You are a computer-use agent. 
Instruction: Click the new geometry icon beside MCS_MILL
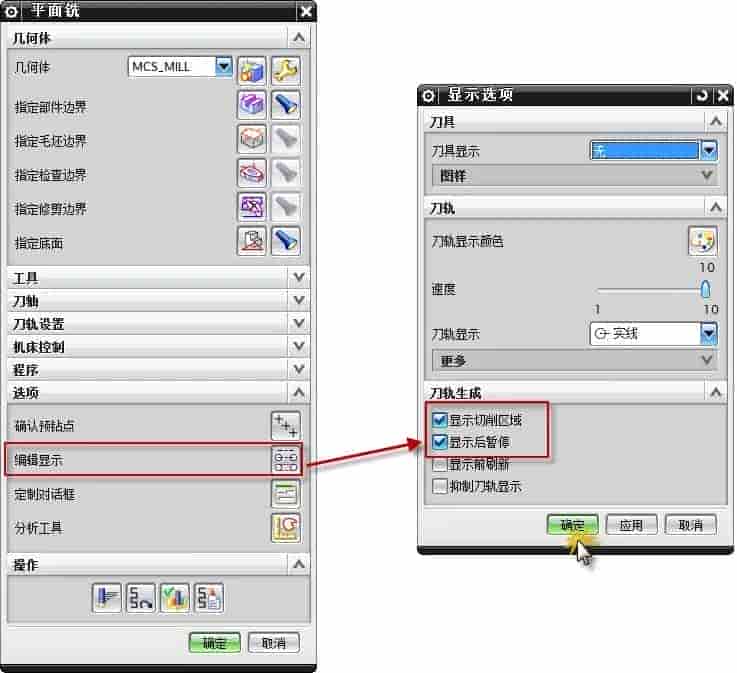252,71
